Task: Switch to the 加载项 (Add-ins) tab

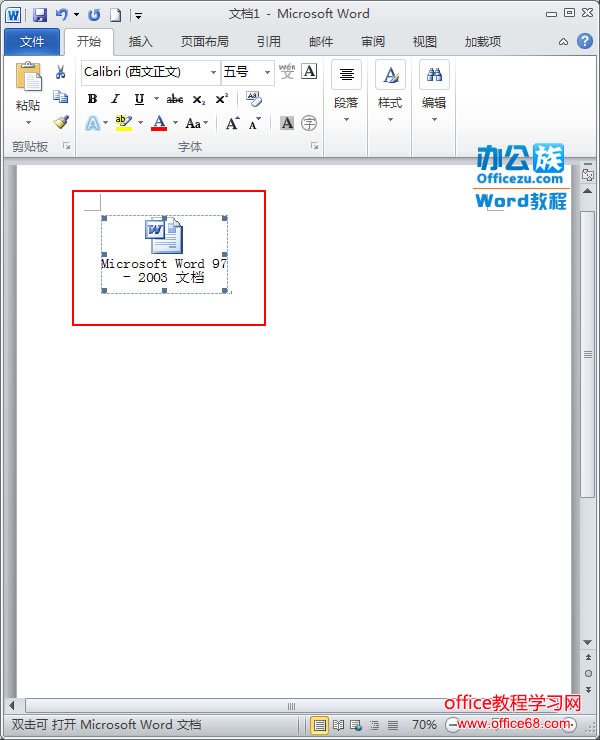Action: coord(482,42)
